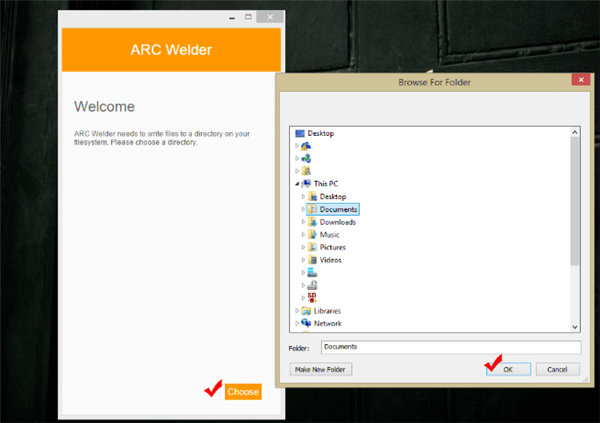Select the SD card drive icon
This screenshot has height=423, width=600.
tap(312, 297)
